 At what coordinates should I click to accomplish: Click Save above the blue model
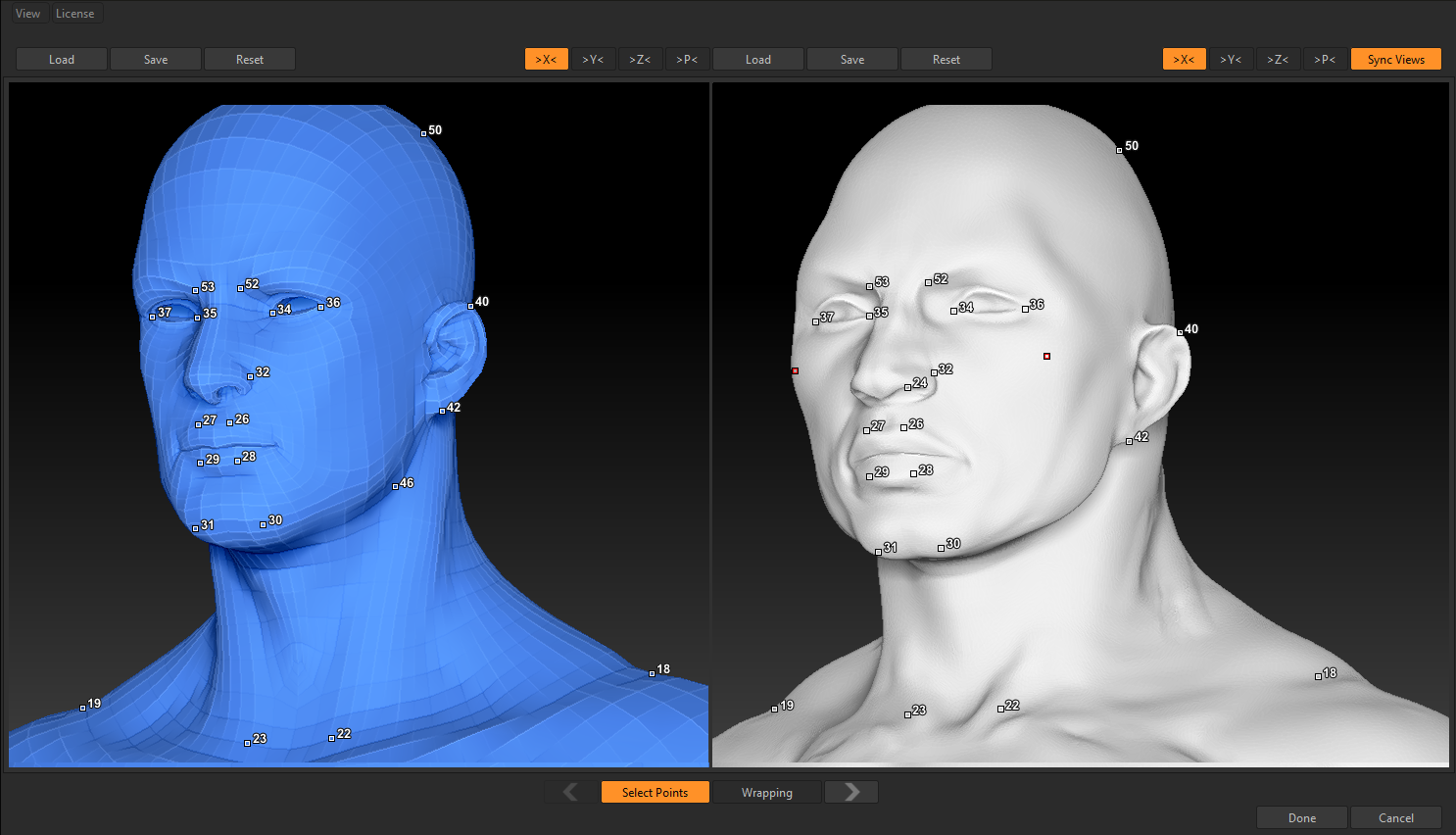coord(156,60)
